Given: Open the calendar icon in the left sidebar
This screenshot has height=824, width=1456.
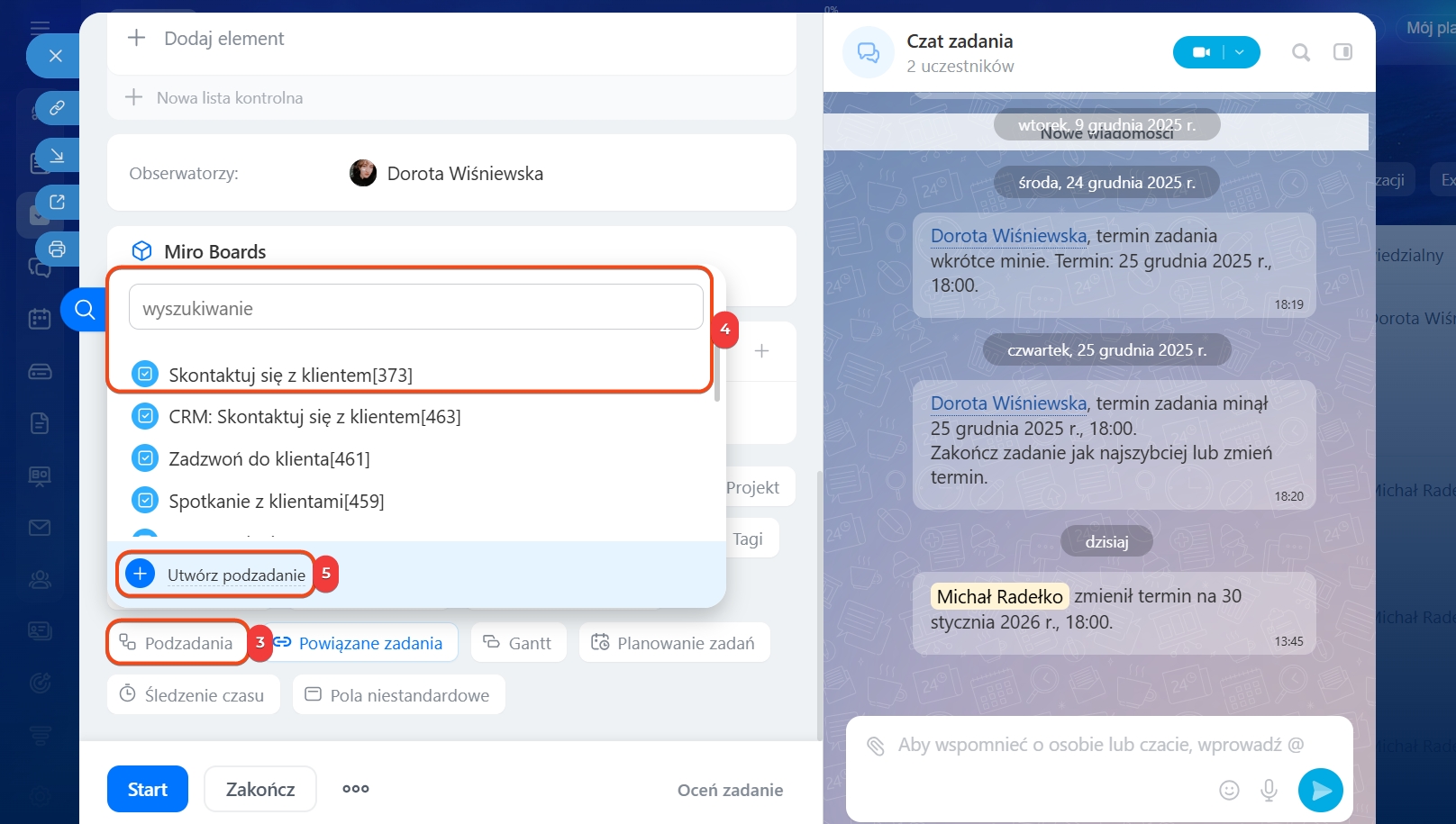Looking at the screenshot, I should 40,319.
